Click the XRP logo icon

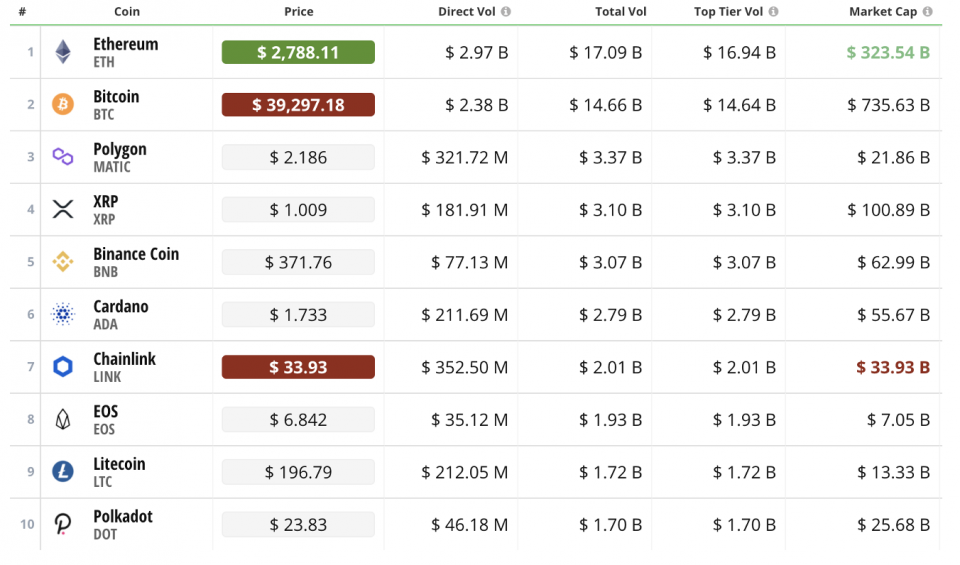click(63, 209)
